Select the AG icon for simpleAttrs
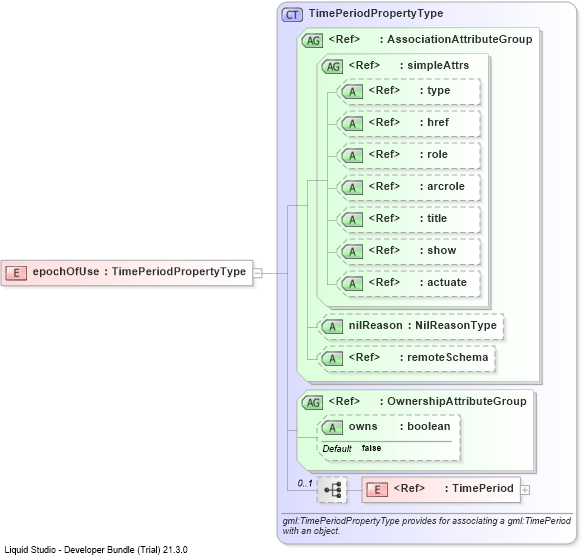The width and height of the screenshot is (581, 555). click(332, 67)
